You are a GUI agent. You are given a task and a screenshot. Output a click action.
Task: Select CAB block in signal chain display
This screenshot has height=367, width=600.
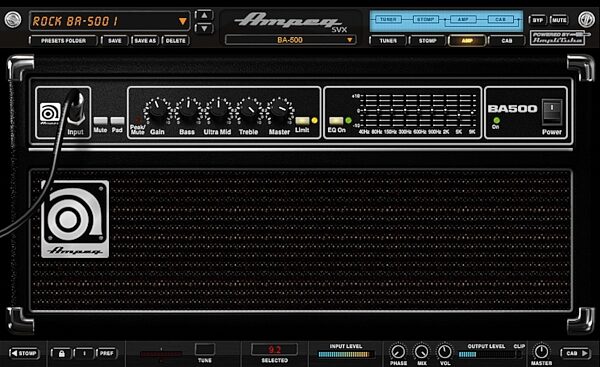pyautogui.click(x=501, y=19)
